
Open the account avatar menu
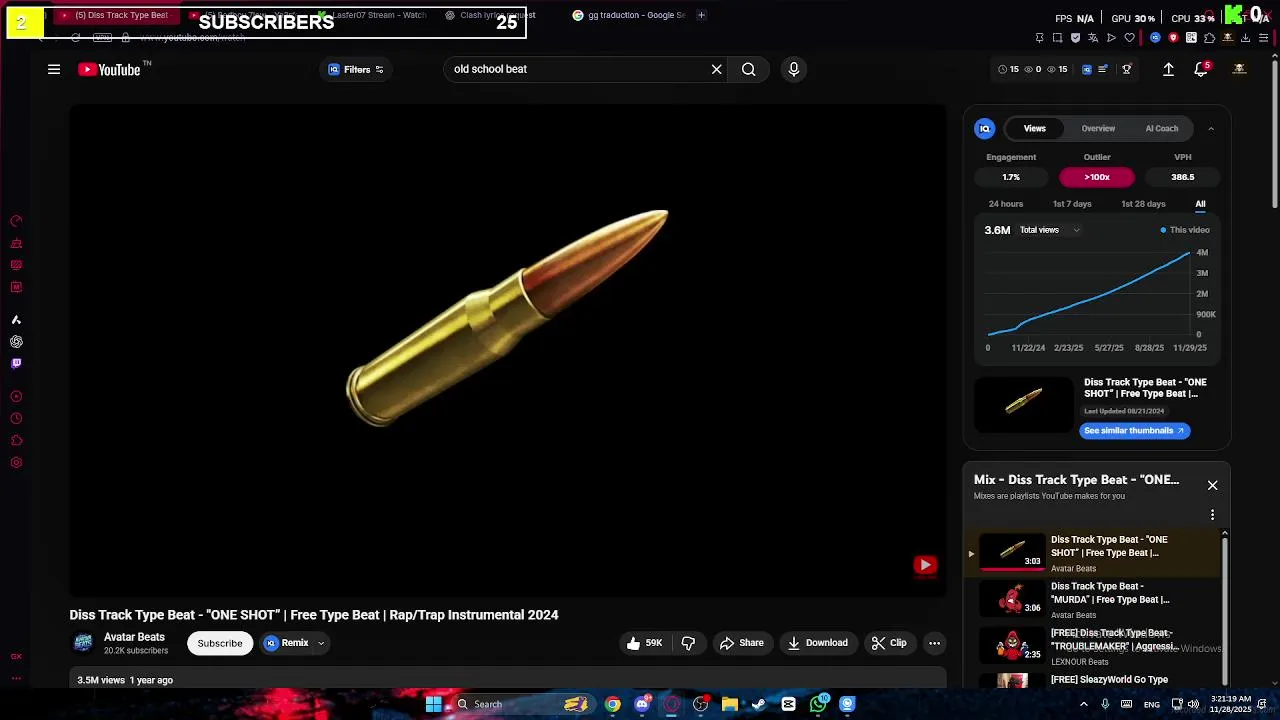(1239, 69)
